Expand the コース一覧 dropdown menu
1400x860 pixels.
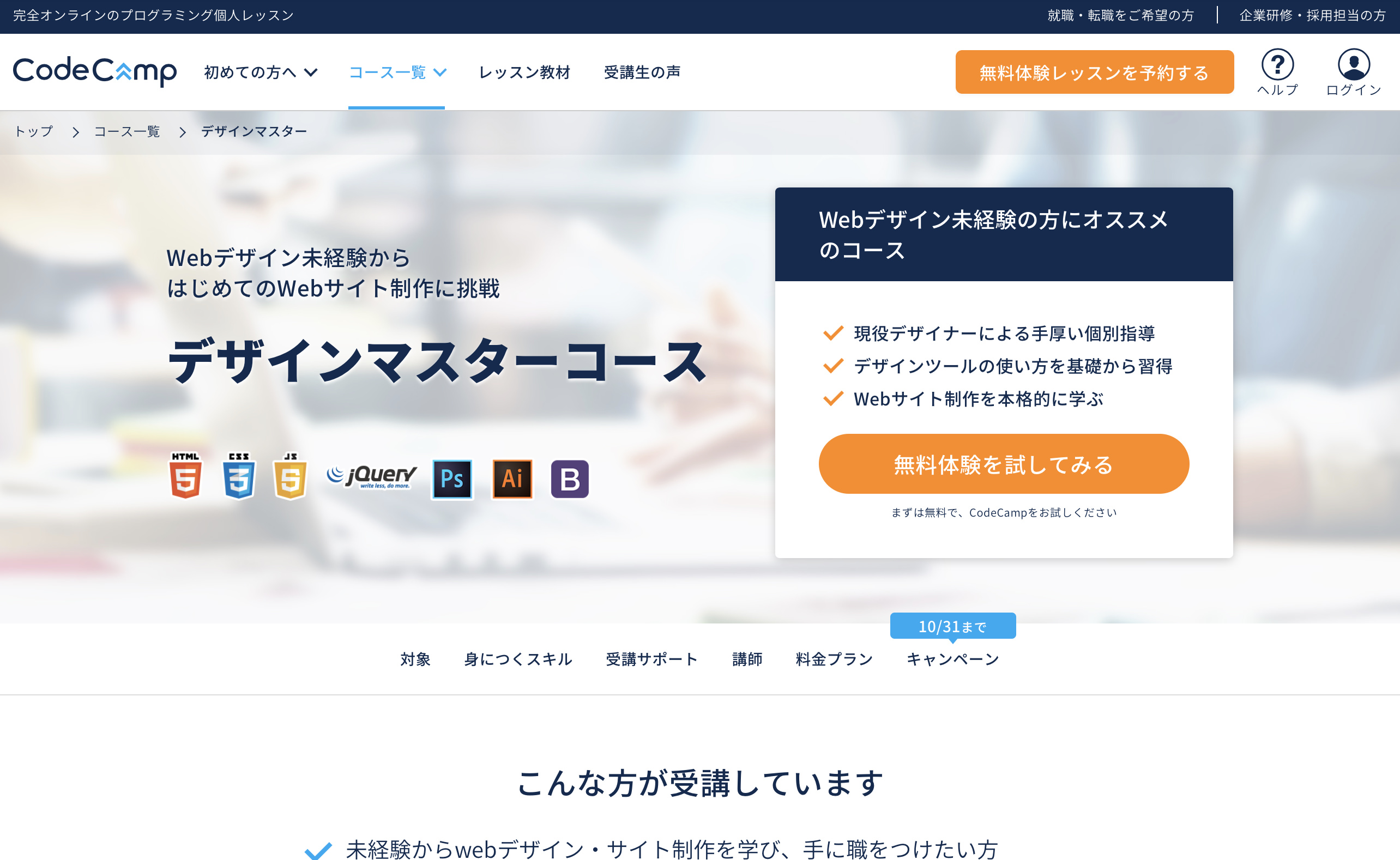click(x=397, y=72)
